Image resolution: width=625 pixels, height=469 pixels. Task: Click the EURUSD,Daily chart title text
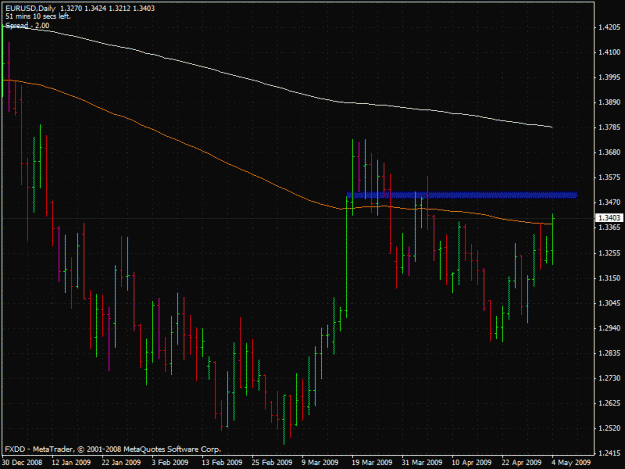30,8
